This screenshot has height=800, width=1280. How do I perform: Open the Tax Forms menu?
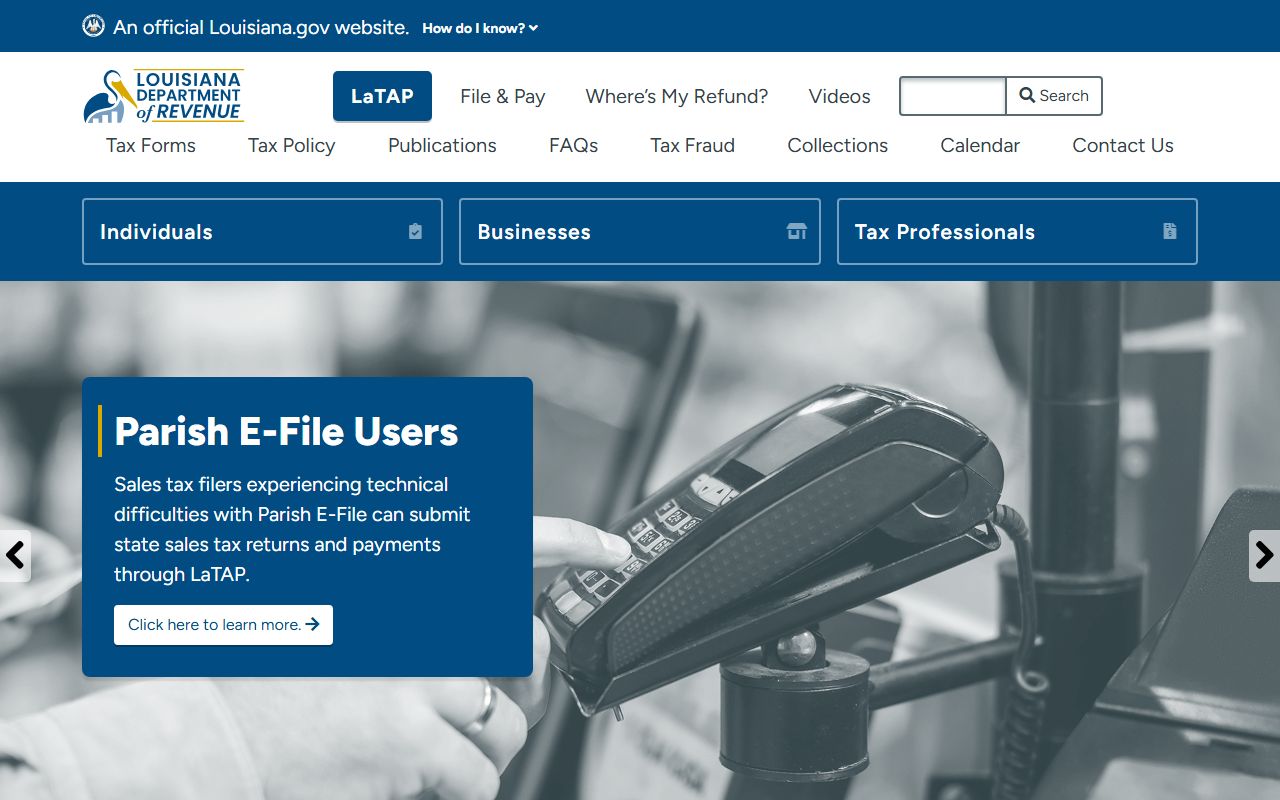pos(151,145)
